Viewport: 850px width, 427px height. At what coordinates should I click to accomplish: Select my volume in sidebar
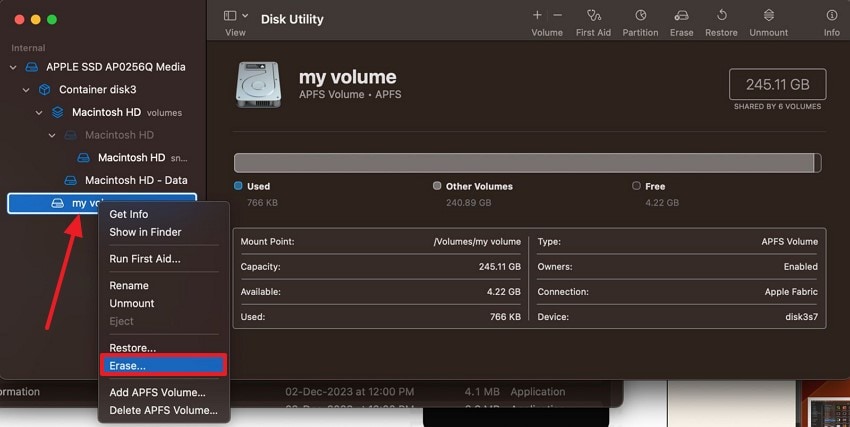pyautogui.click(x=102, y=203)
